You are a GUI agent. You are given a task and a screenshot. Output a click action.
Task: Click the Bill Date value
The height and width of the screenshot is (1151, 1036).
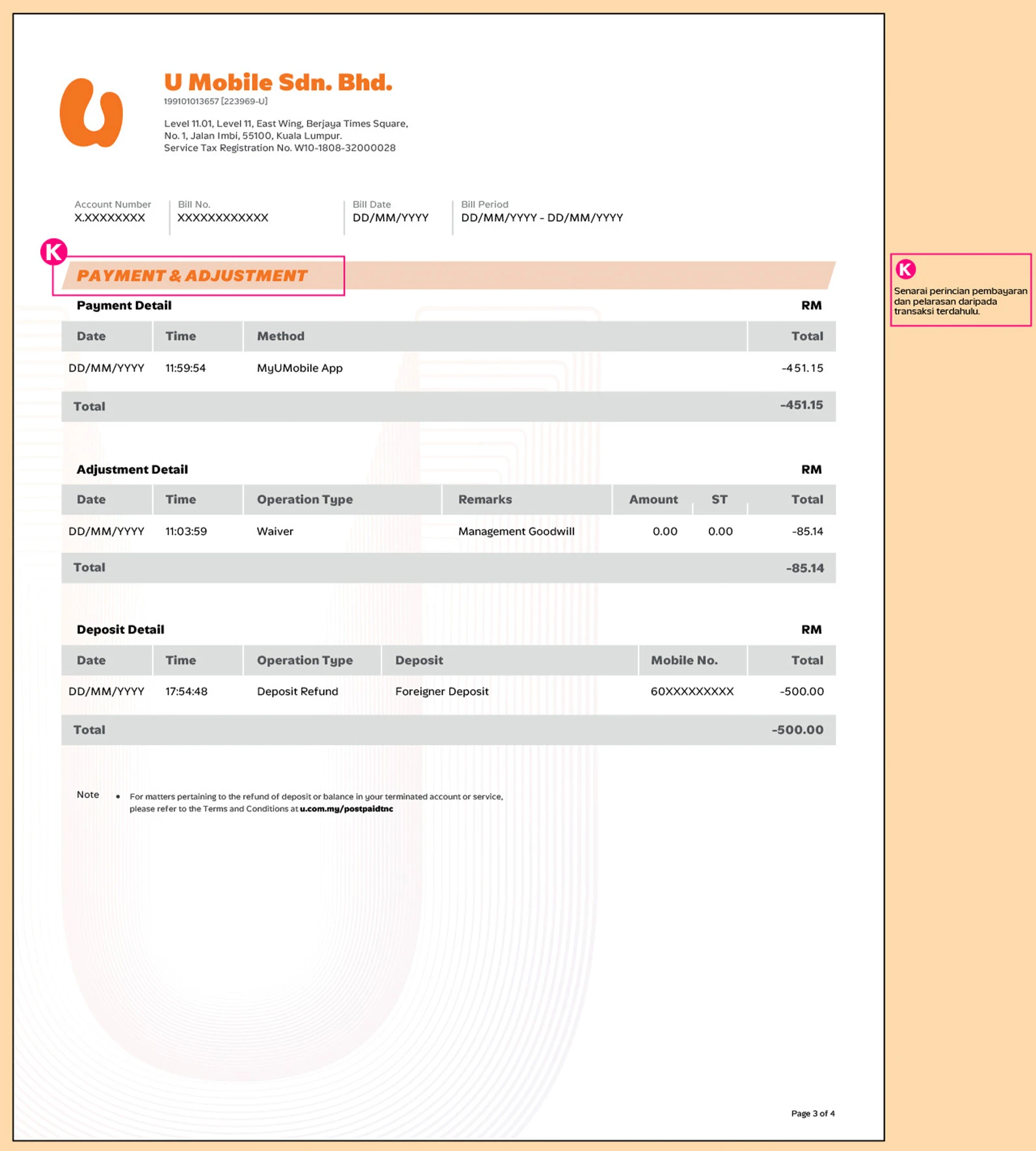pyautogui.click(x=391, y=218)
